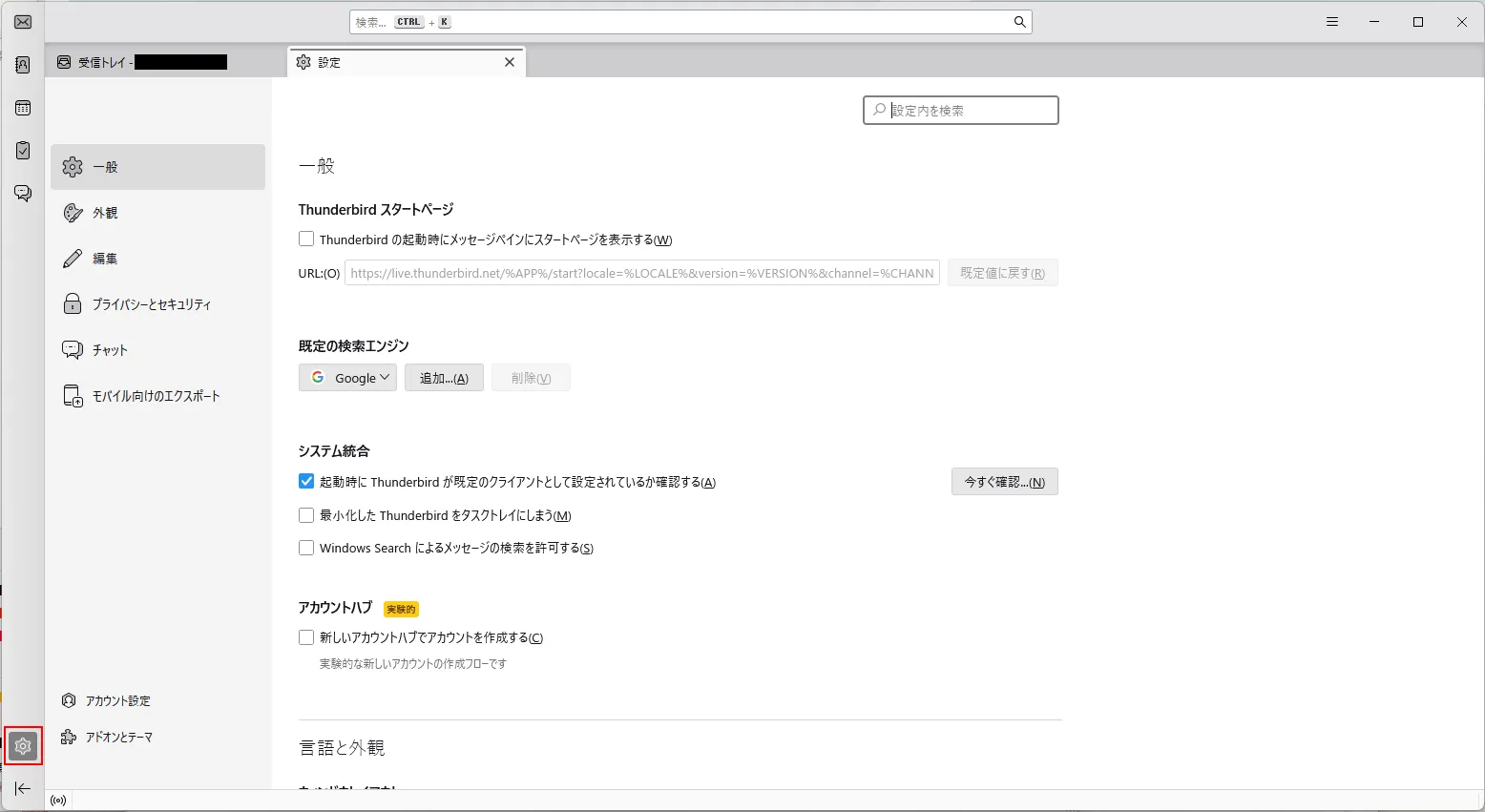Enable showing start page on Thunderbird launch

(x=306, y=239)
